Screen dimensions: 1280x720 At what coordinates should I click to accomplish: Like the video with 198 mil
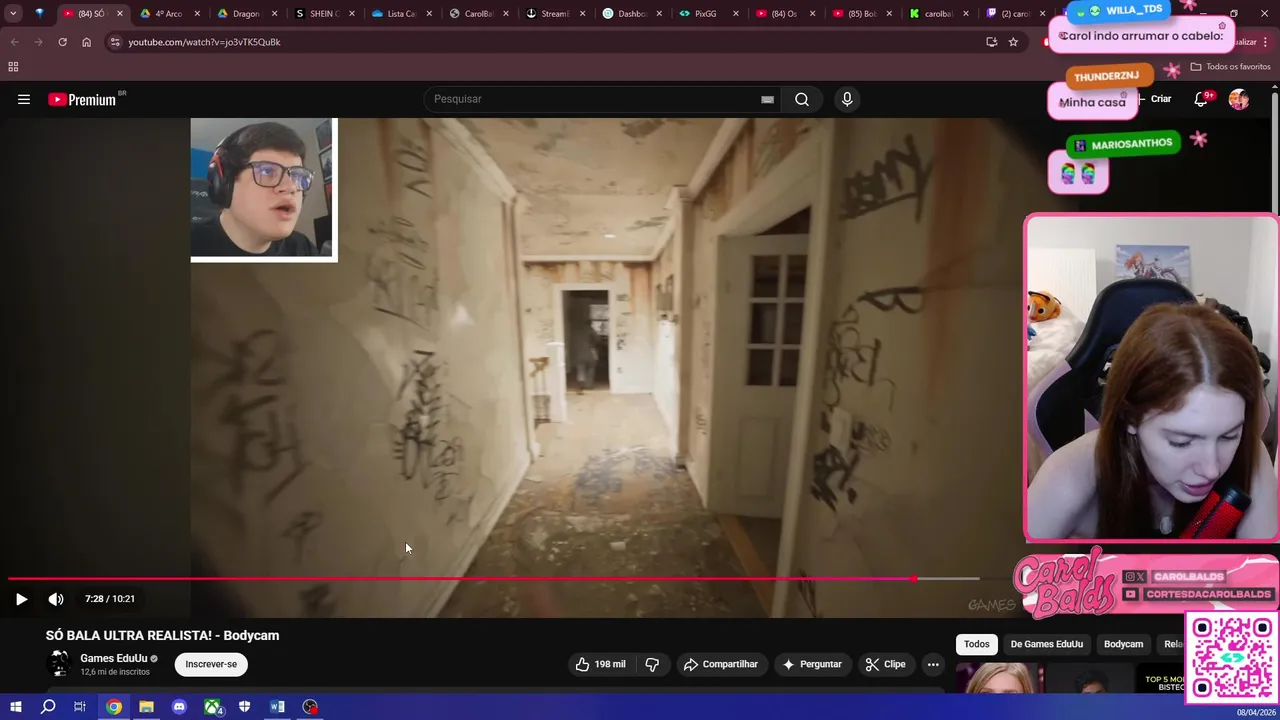pyautogui.click(x=600, y=664)
